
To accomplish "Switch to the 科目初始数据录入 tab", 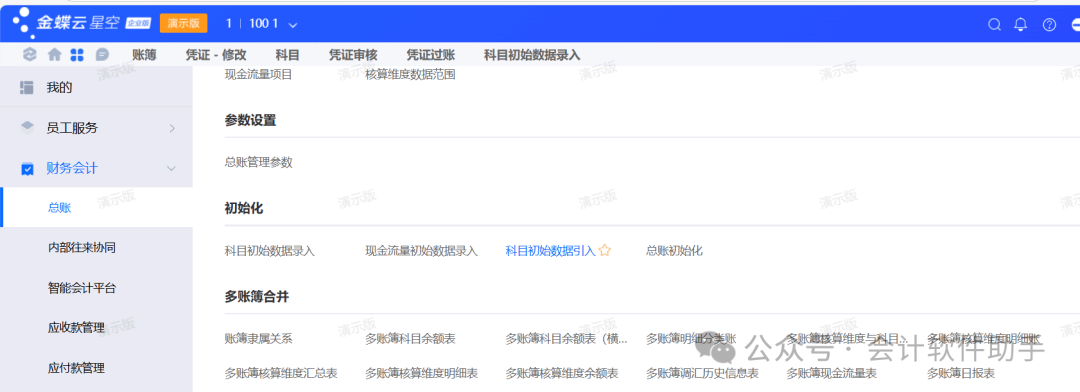I will pyautogui.click(x=532, y=55).
